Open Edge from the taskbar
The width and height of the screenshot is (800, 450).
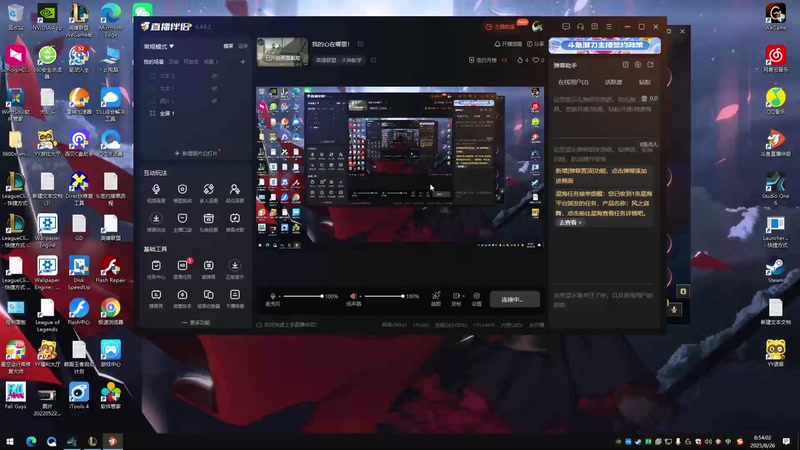pyautogui.click(x=31, y=441)
